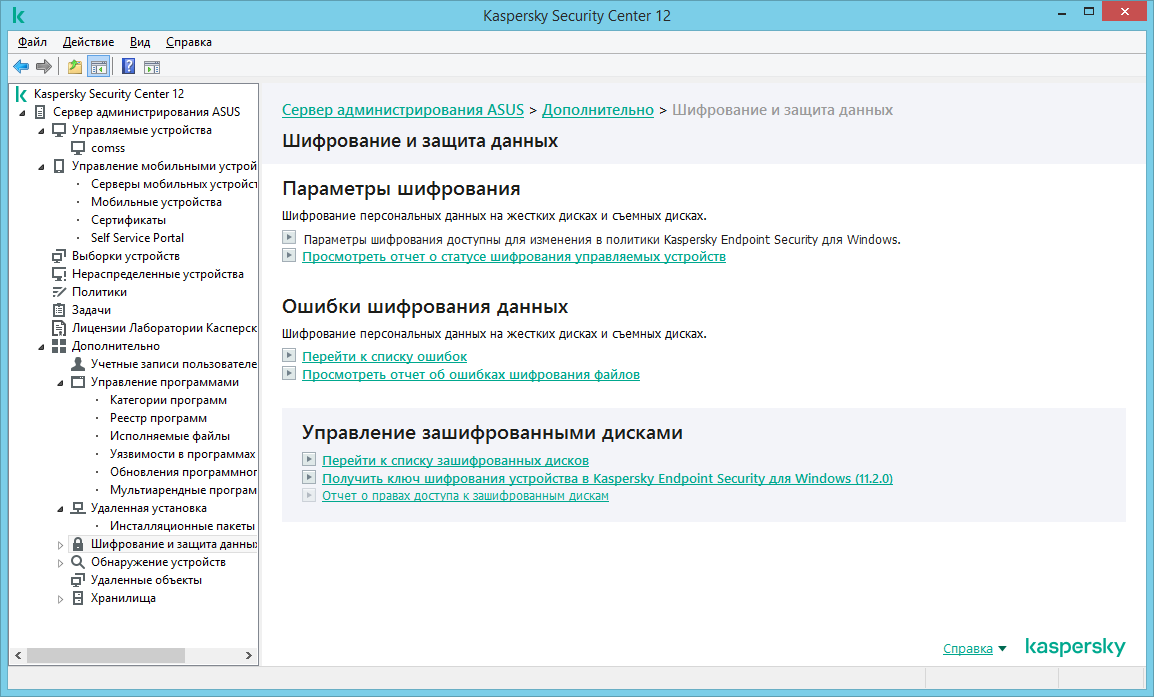Expand the Обнаружение устройств tree node
The height and width of the screenshot is (697, 1154).
(60, 563)
